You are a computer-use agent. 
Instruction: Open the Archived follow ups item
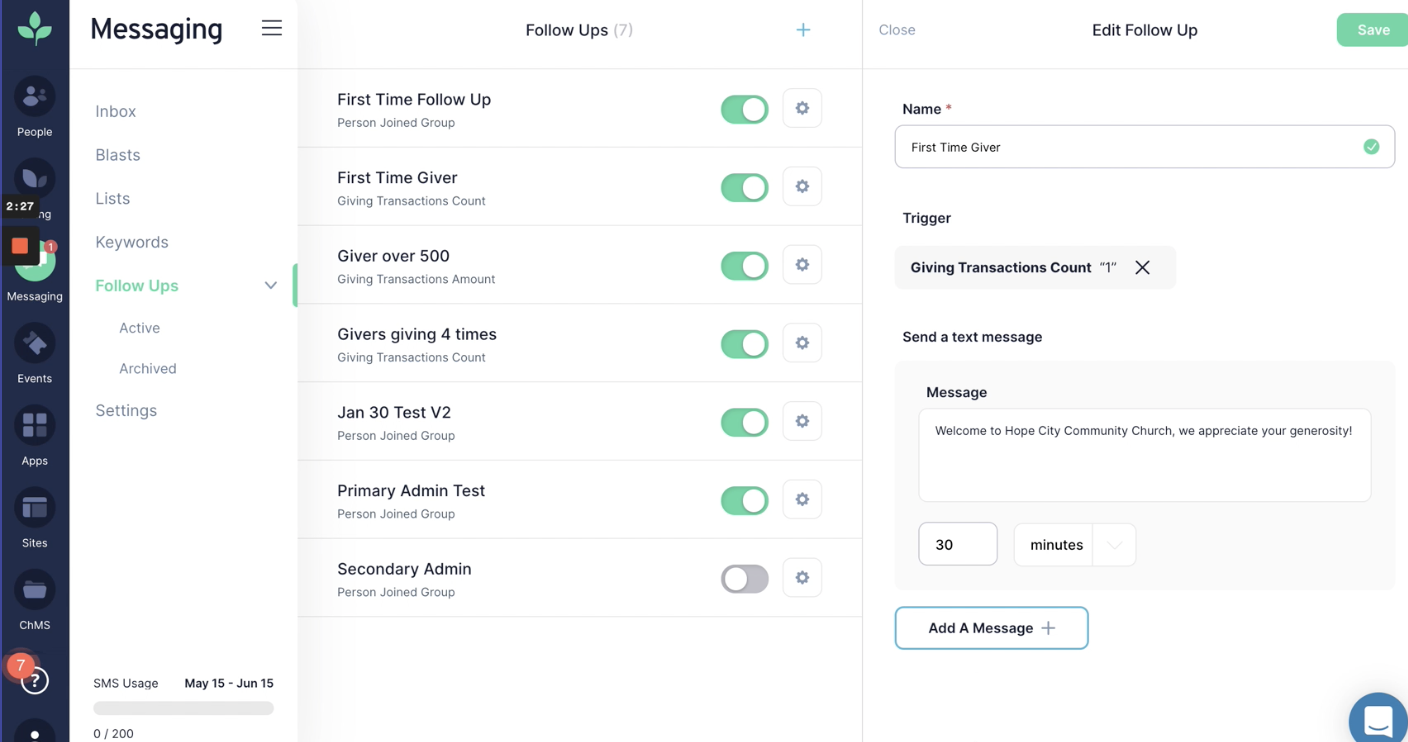pyautogui.click(x=148, y=368)
